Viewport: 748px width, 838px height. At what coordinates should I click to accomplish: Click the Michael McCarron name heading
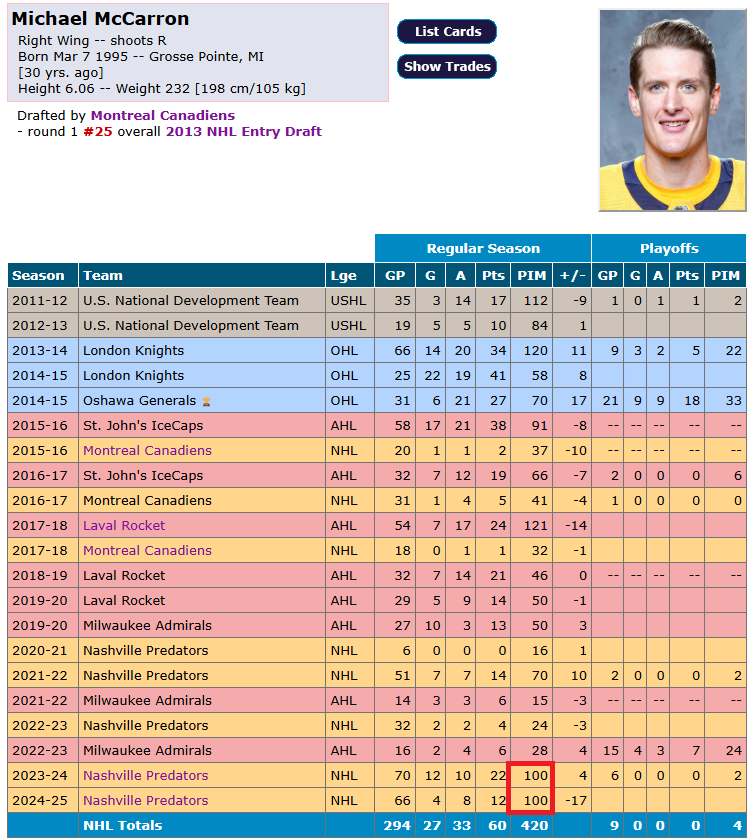tap(100, 19)
